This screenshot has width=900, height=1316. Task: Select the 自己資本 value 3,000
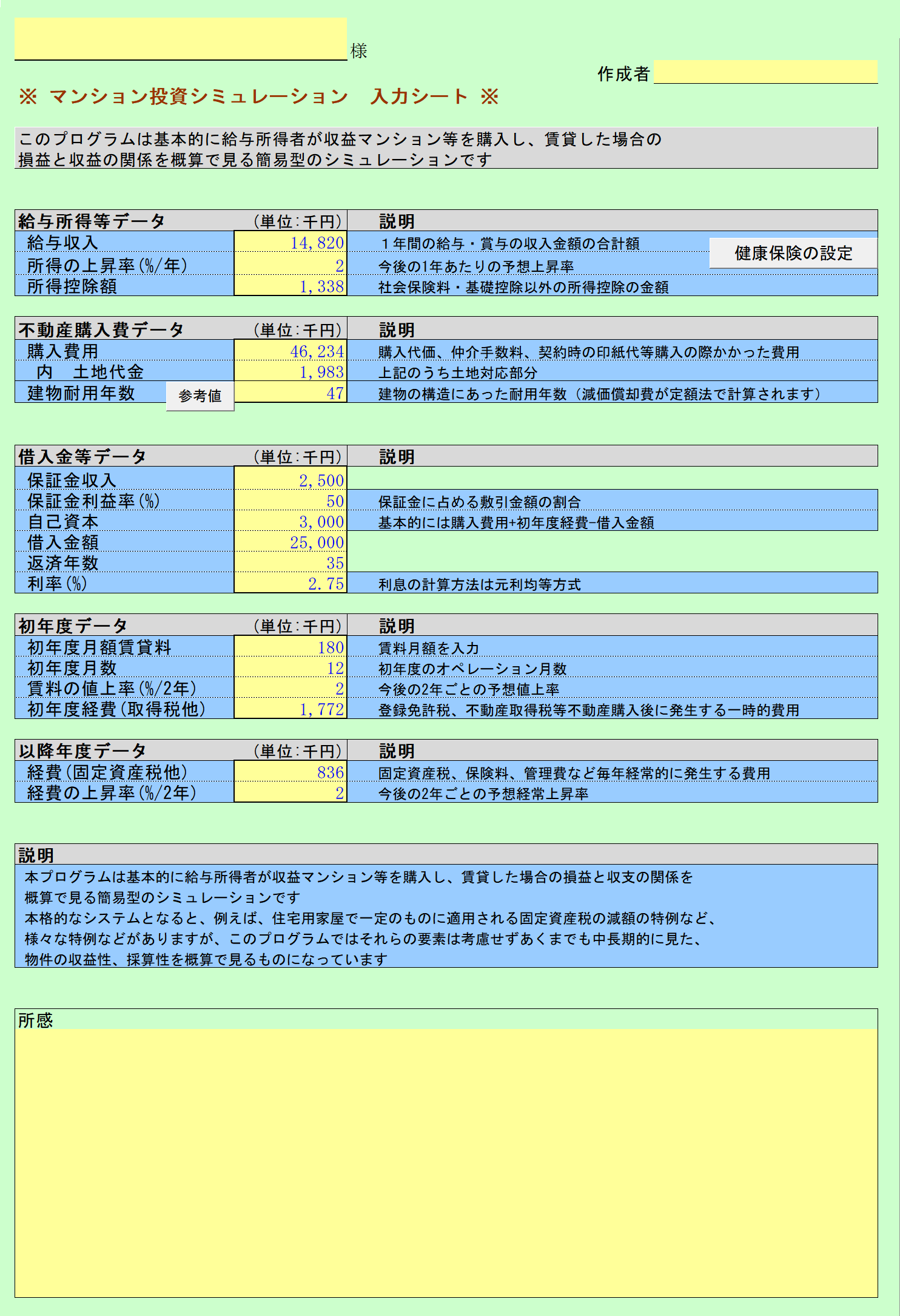coord(290,521)
